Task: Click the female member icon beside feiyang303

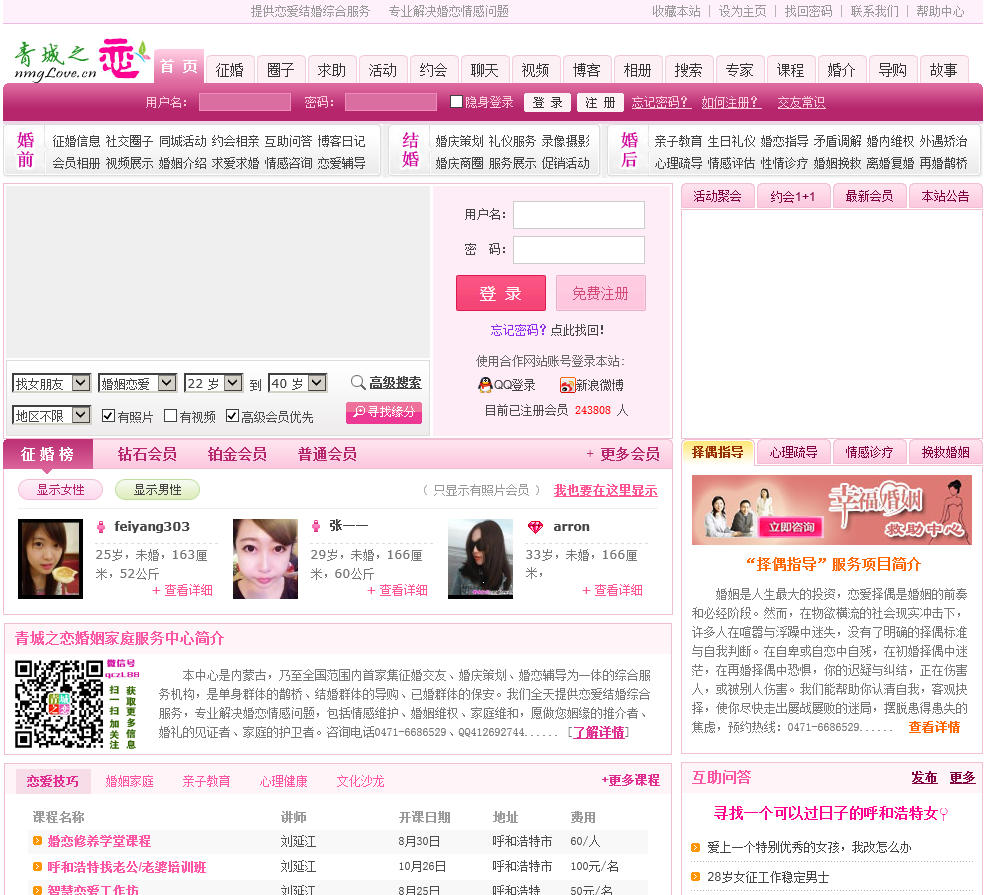Action: click(101, 526)
